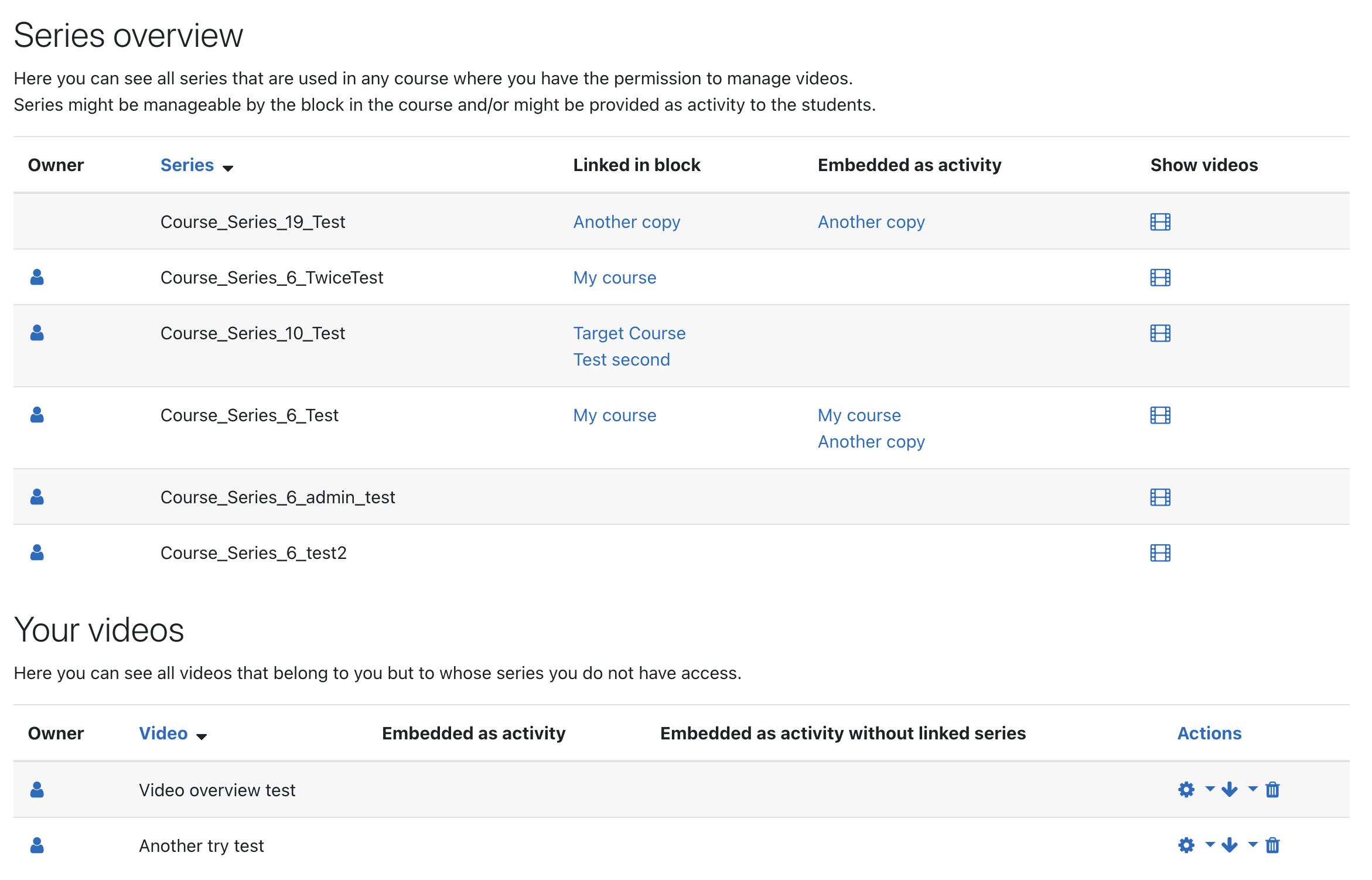Viewport: 1372px width, 880px height.
Task: Delete Another try test with trash icon
Action: click(x=1272, y=845)
